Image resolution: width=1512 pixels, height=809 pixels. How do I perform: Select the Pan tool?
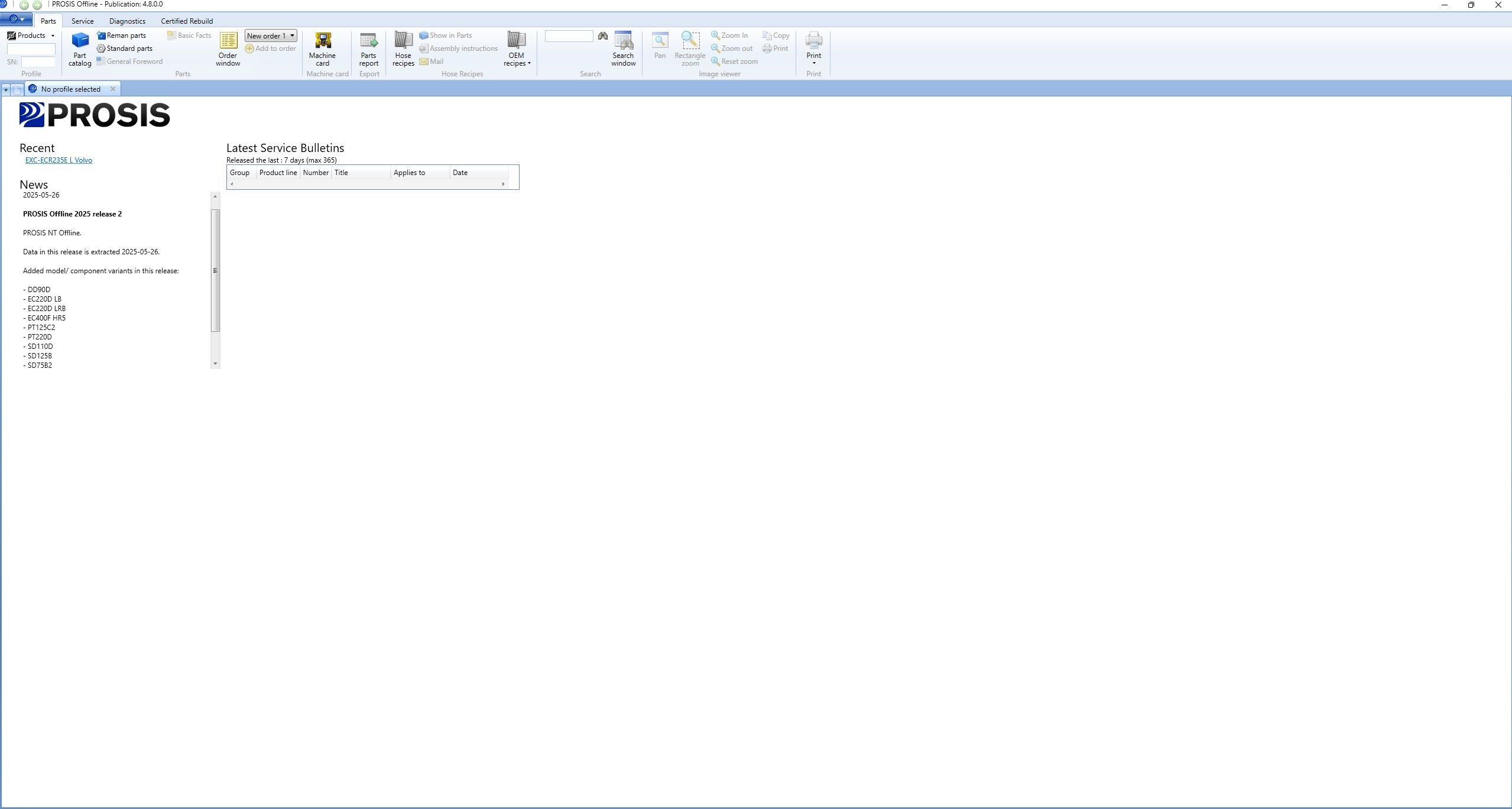point(660,46)
